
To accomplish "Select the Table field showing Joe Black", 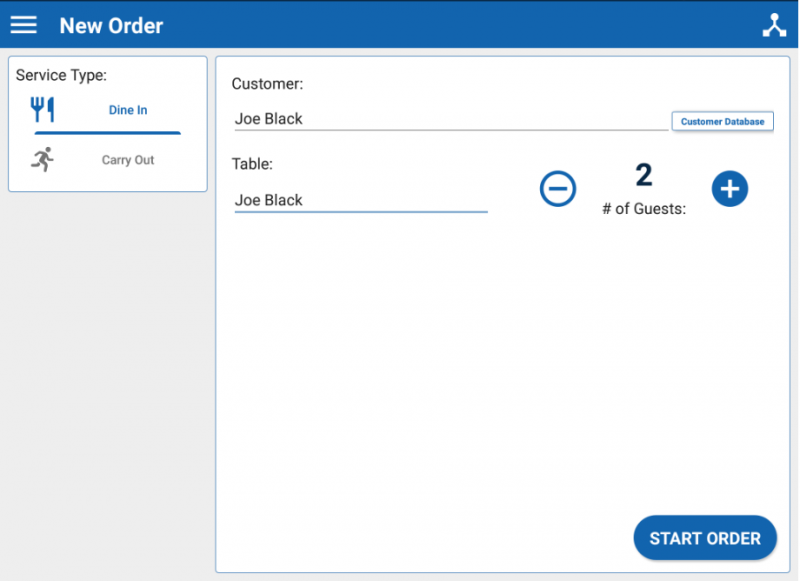I will coord(360,199).
